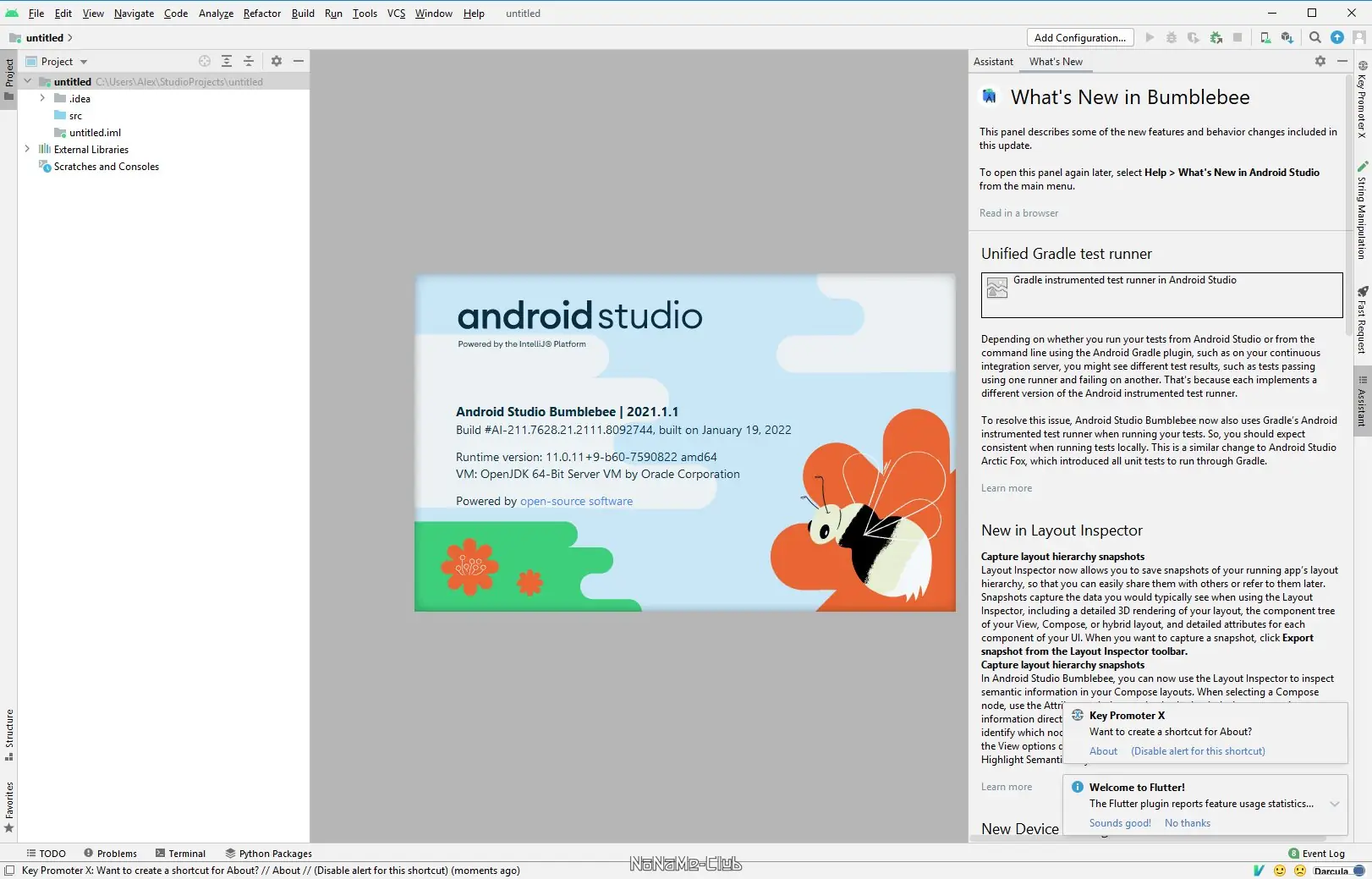Expand the External Libraries node
Screen dimensions: 1372x879
[27, 150]
